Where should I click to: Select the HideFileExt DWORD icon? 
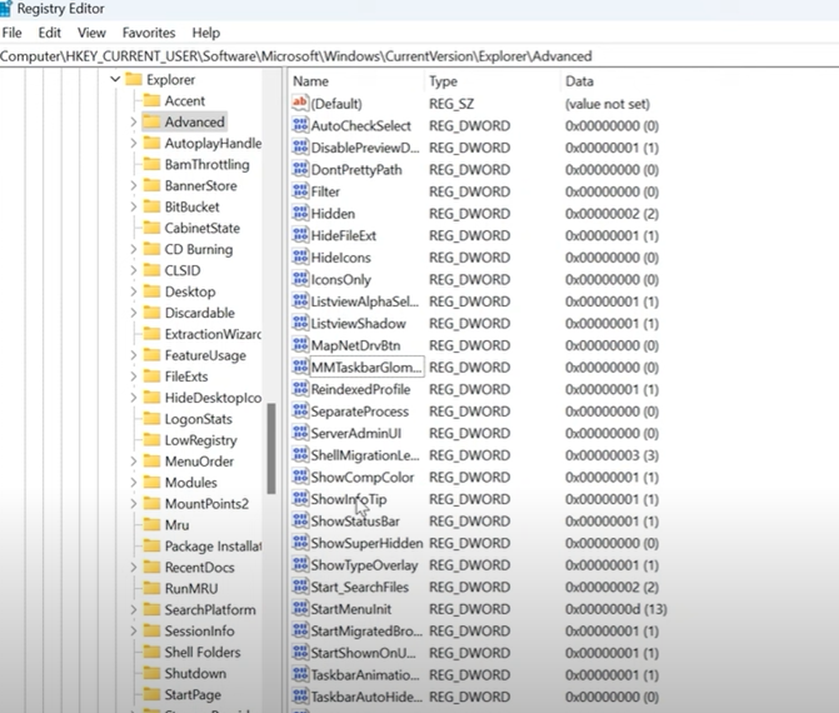pos(300,235)
